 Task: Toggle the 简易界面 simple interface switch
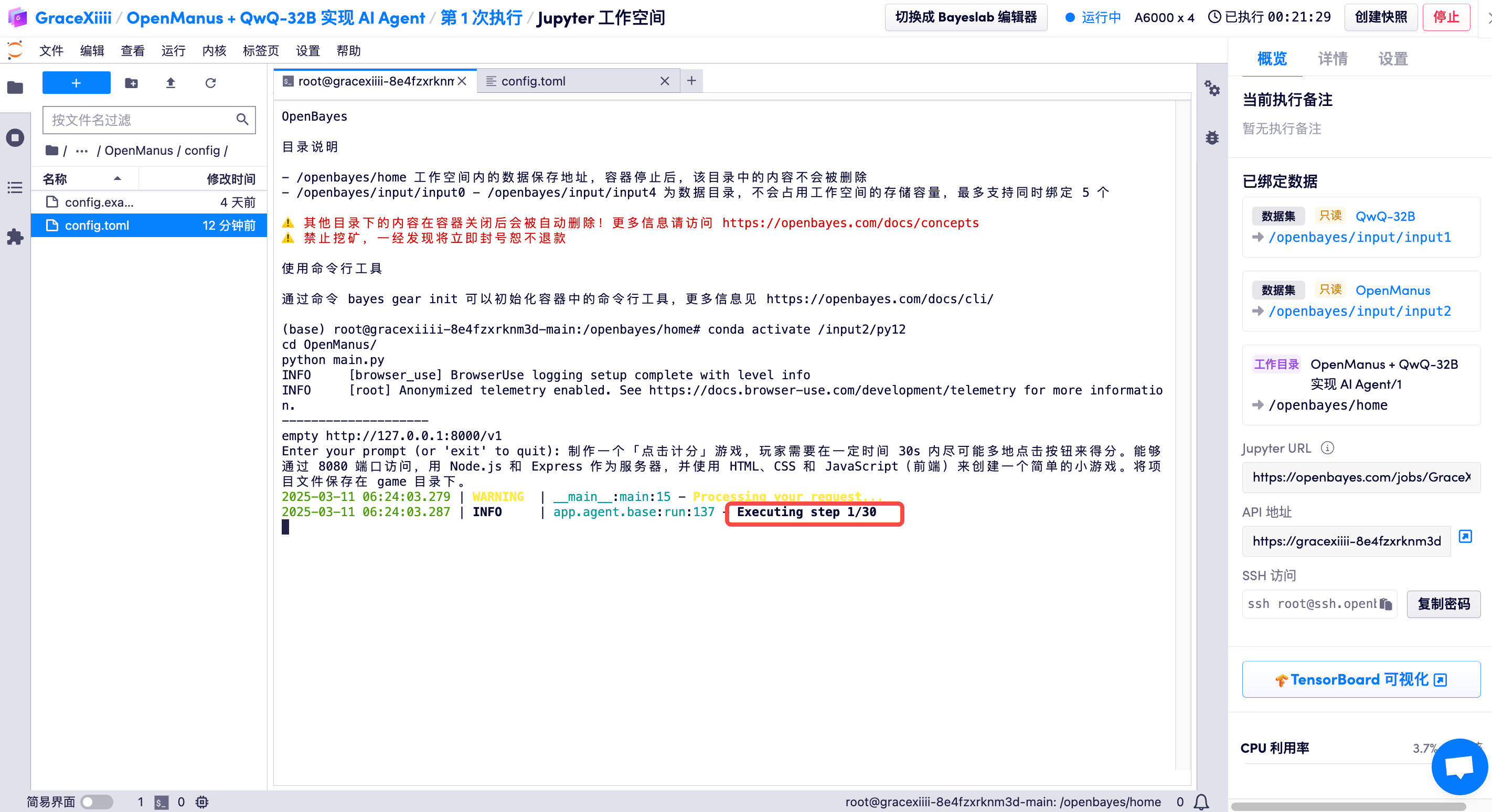pyautogui.click(x=97, y=802)
